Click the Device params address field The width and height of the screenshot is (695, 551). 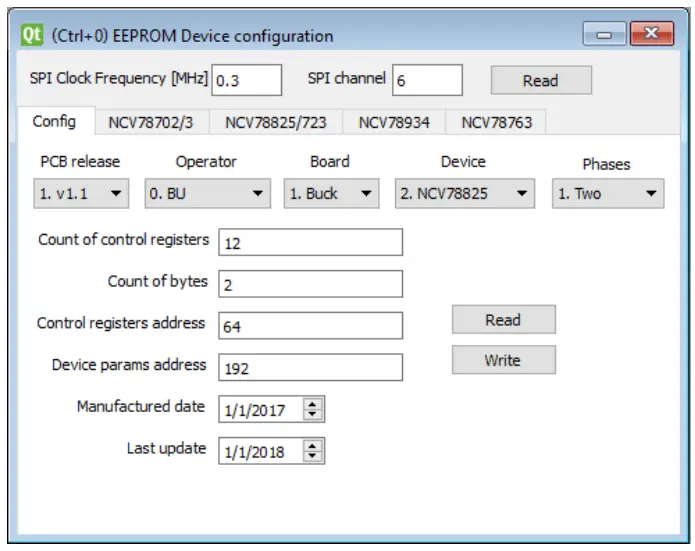(310, 367)
